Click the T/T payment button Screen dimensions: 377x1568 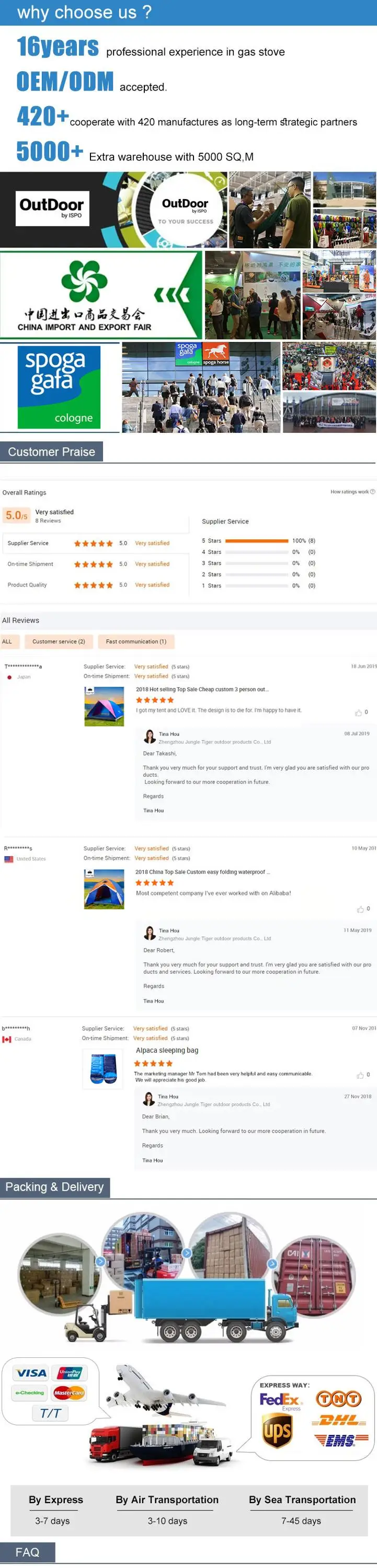[50, 1413]
